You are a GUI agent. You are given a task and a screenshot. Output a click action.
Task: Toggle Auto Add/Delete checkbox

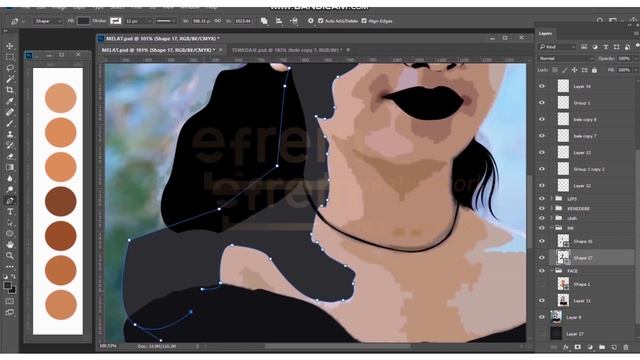click(x=321, y=21)
